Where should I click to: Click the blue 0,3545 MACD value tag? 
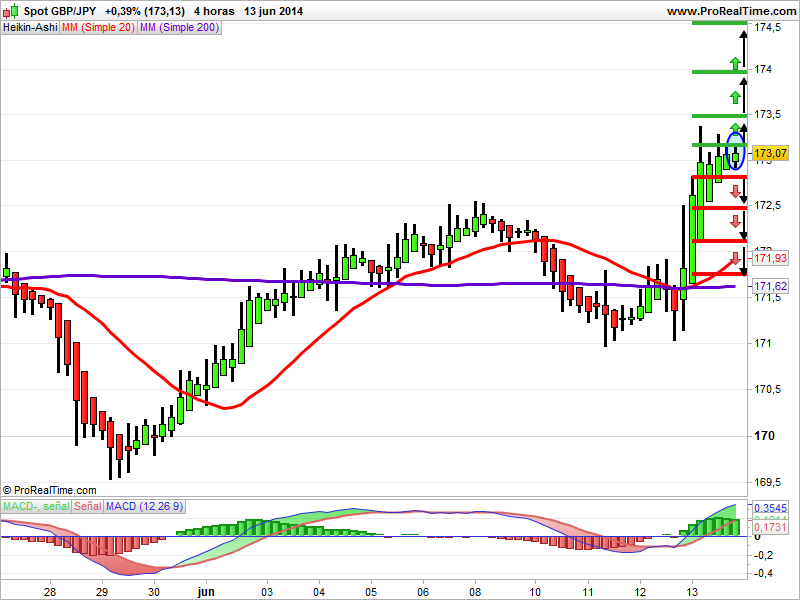click(770, 508)
